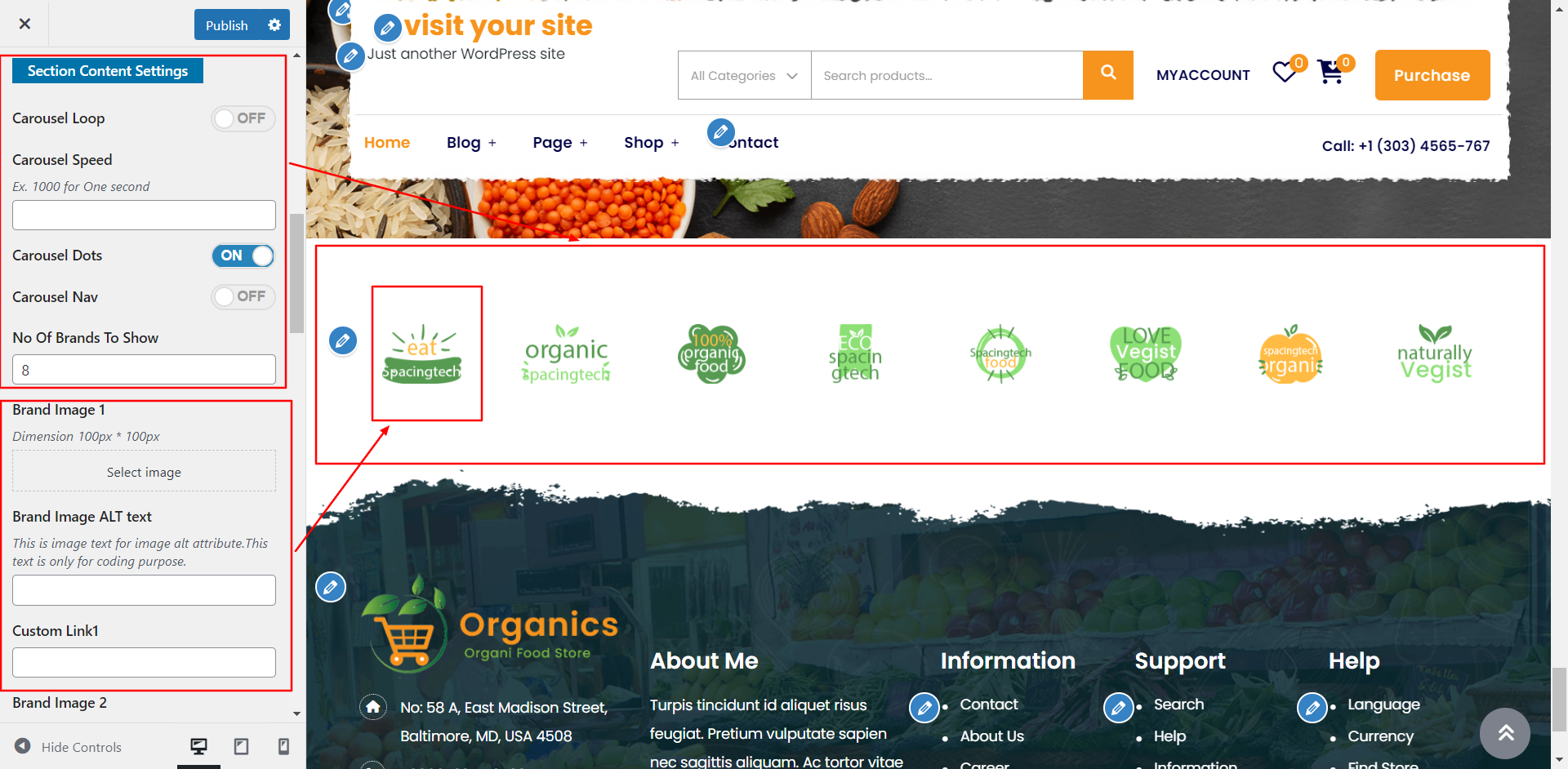Click the edit pencil beside brand carousel
Viewport: 1568px width, 769px height.
[x=343, y=340]
